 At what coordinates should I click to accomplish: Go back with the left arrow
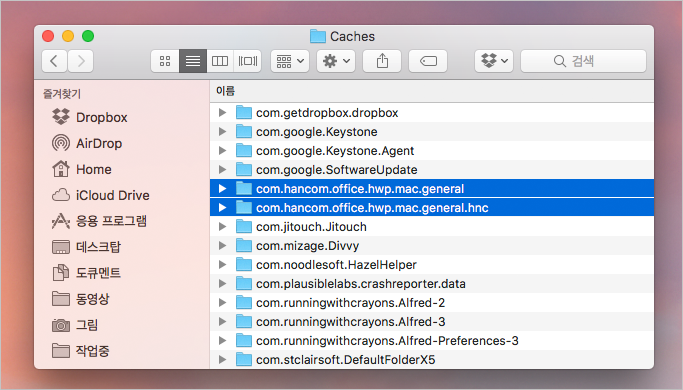[x=54, y=61]
